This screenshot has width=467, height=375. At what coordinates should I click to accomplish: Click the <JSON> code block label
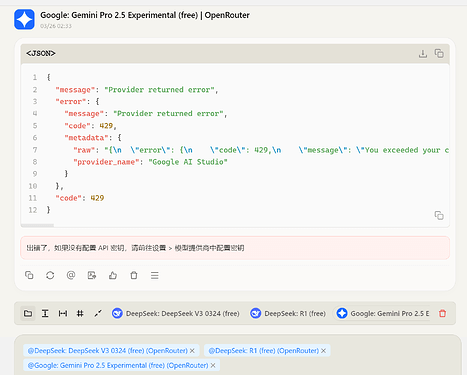point(41,53)
